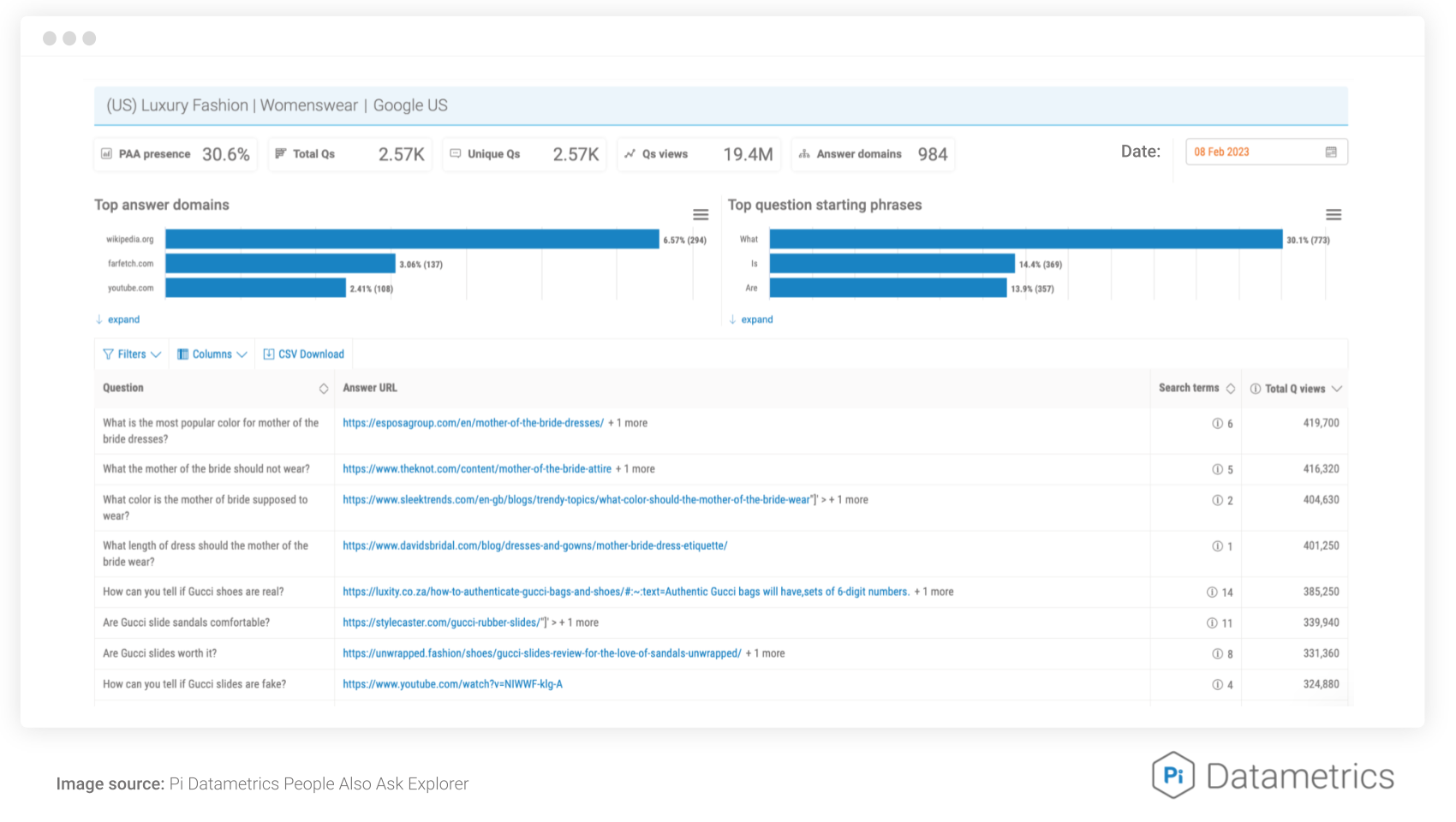Select question 'Are Gucci slide sandals comfortable?'
Screen dimensions: 1456x822
186,622
